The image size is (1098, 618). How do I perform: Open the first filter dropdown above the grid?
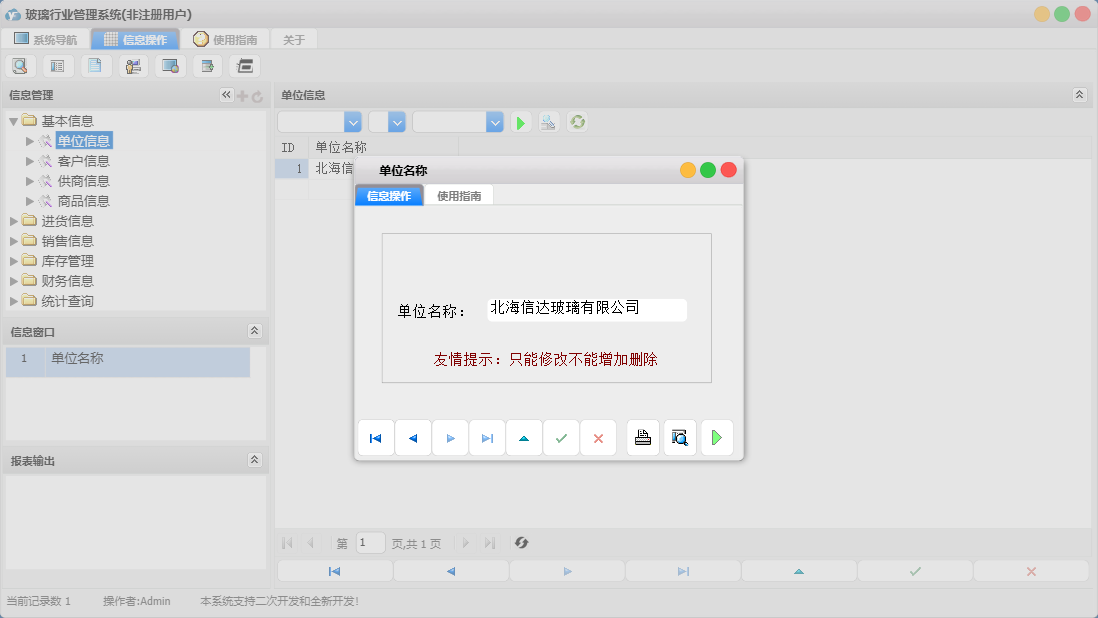click(353, 121)
